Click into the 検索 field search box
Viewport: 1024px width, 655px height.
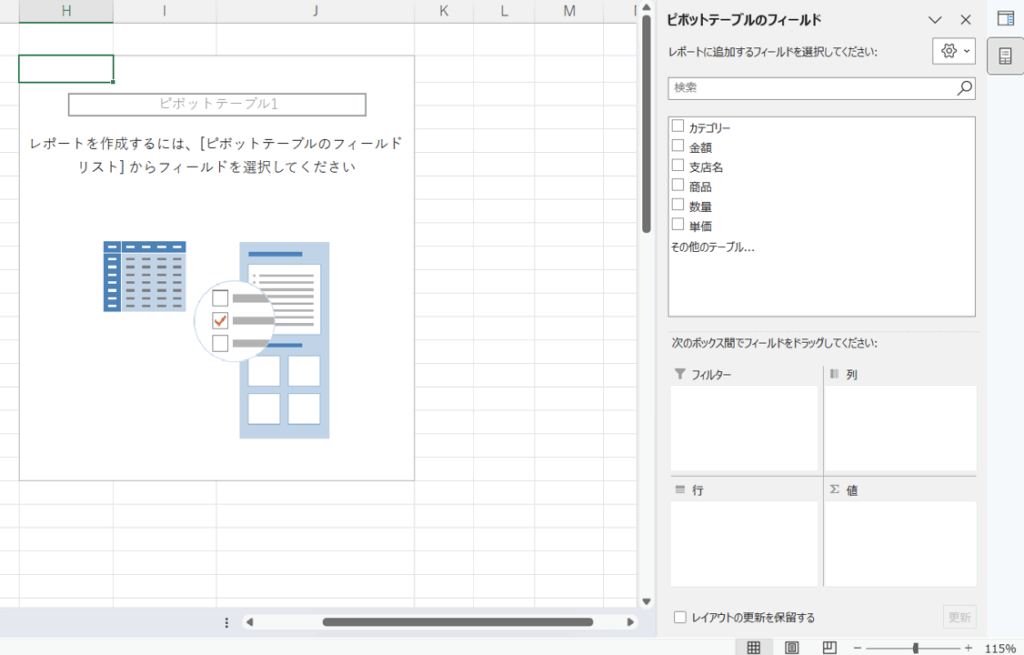click(x=810, y=88)
